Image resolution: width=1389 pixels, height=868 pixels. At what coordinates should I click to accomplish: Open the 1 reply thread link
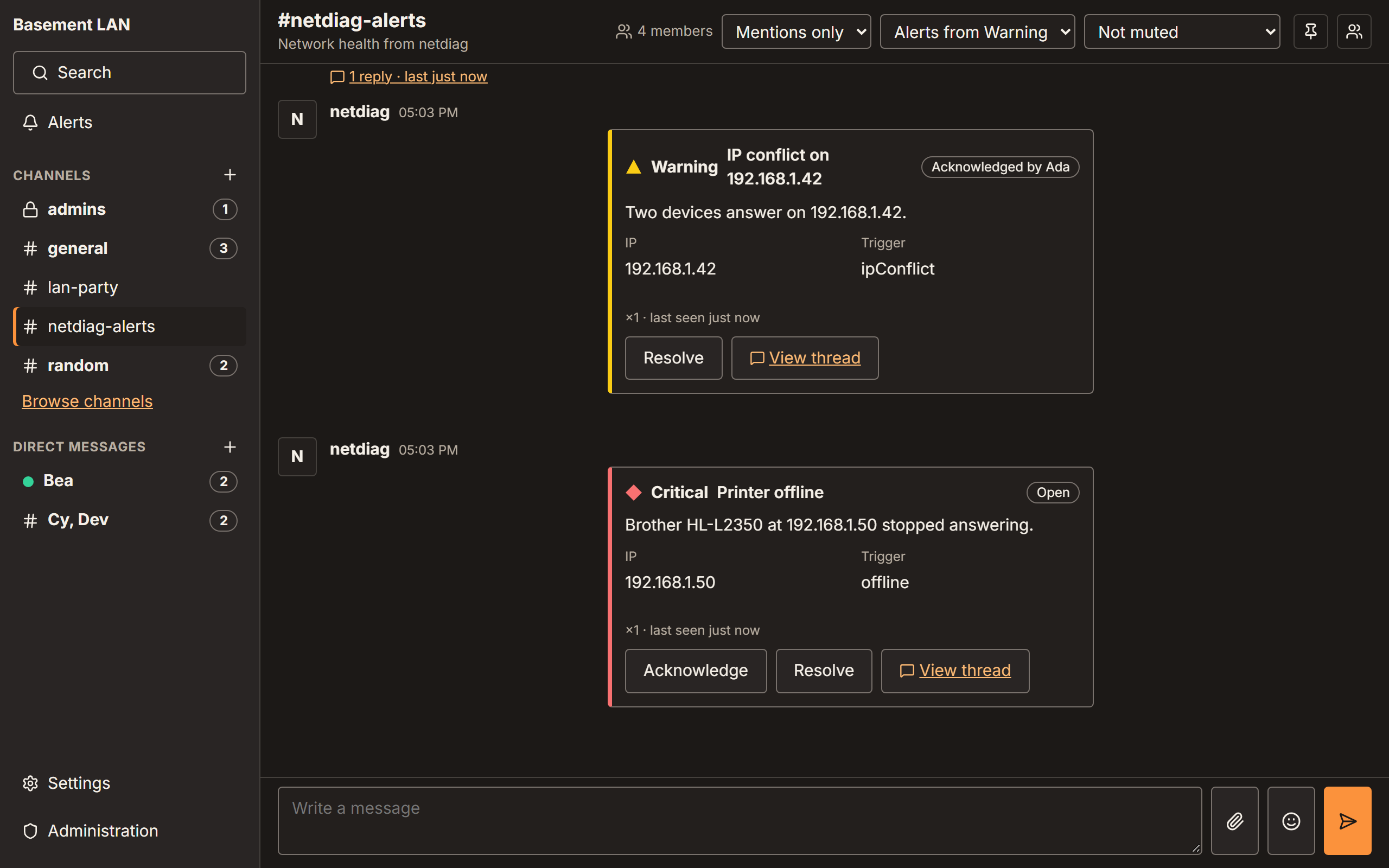(409, 76)
